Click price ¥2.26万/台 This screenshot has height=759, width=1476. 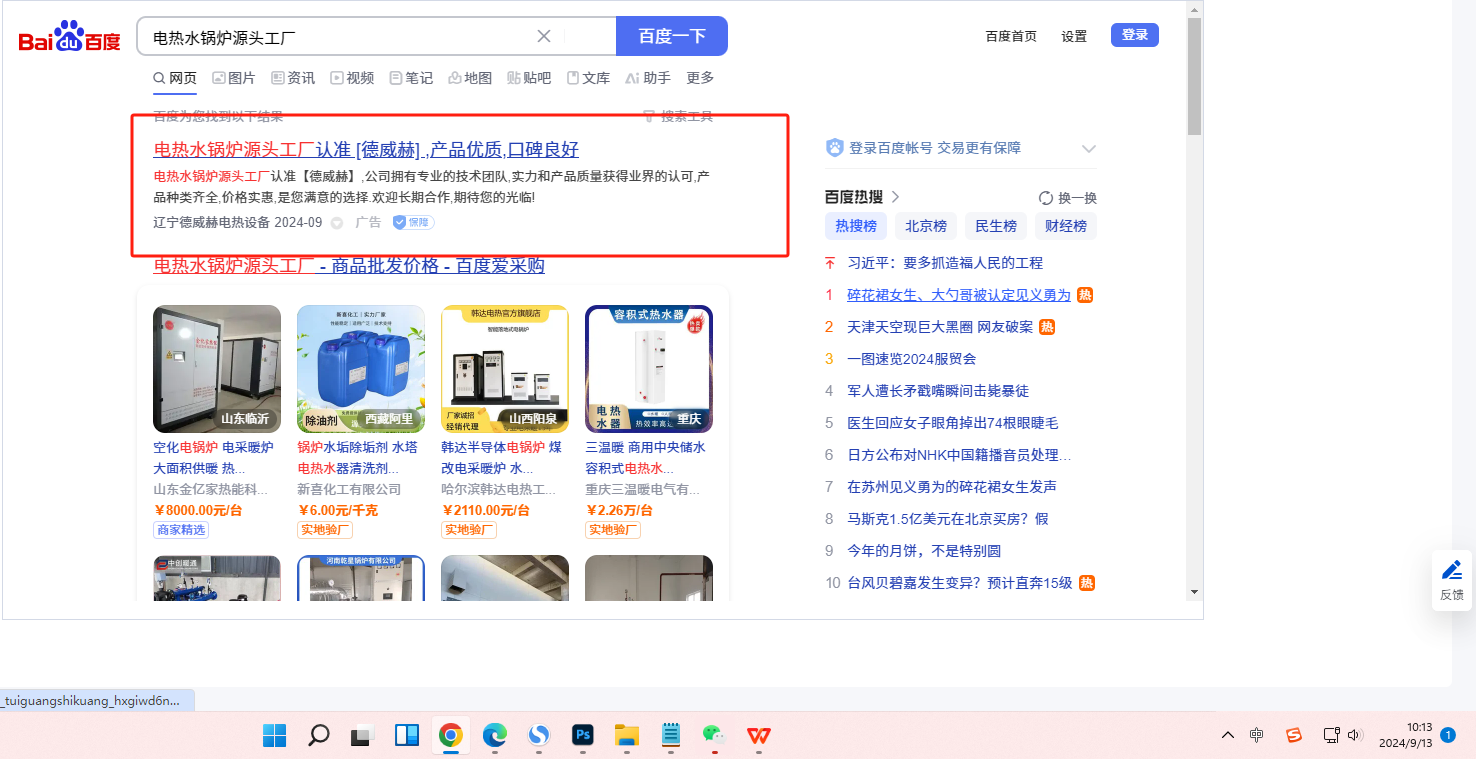(x=619, y=510)
